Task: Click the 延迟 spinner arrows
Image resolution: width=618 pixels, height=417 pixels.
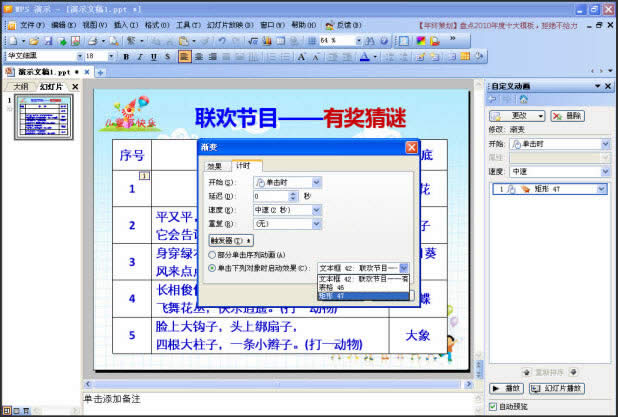Action: pyautogui.click(x=296, y=196)
